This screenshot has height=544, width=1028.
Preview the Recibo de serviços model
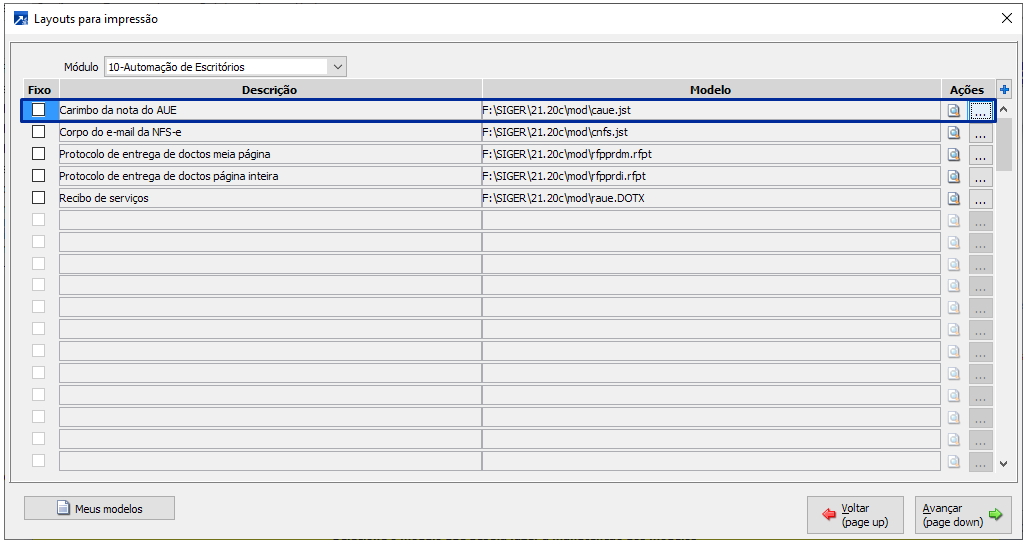[x=954, y=198]
